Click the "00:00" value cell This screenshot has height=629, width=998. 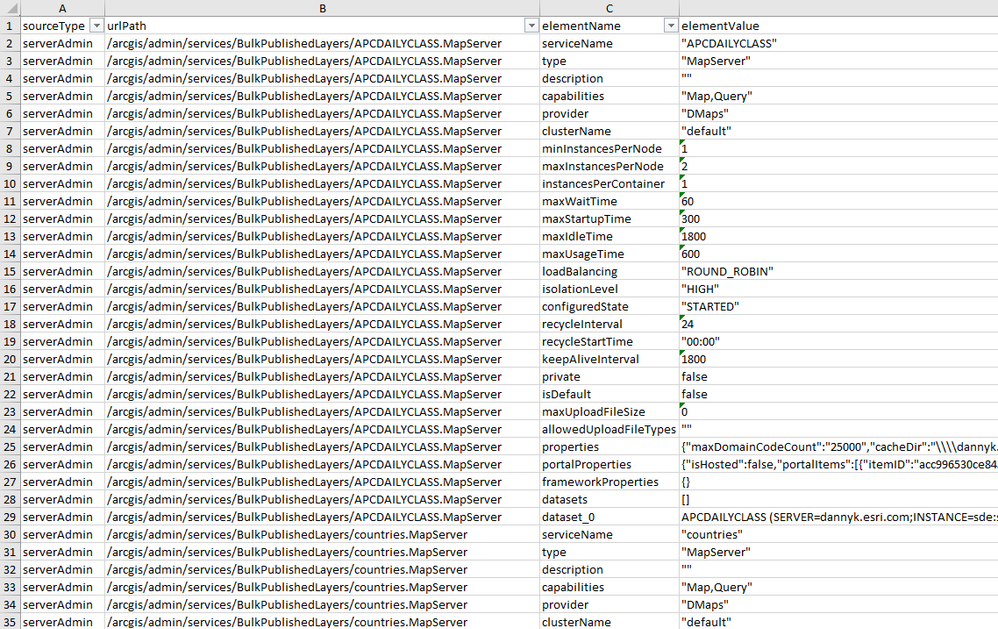[x=838, y=342]
